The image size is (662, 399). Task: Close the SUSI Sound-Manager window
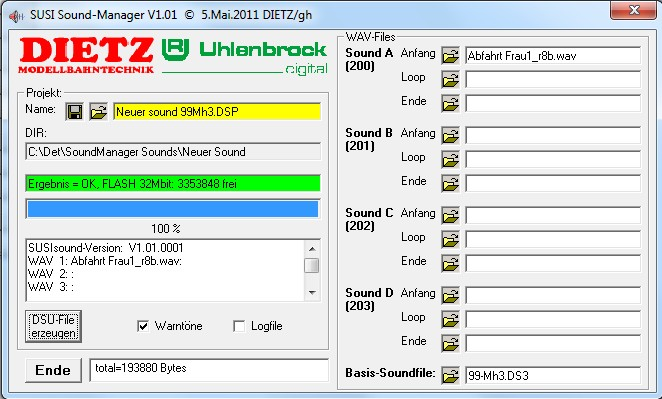click(633, 10)
